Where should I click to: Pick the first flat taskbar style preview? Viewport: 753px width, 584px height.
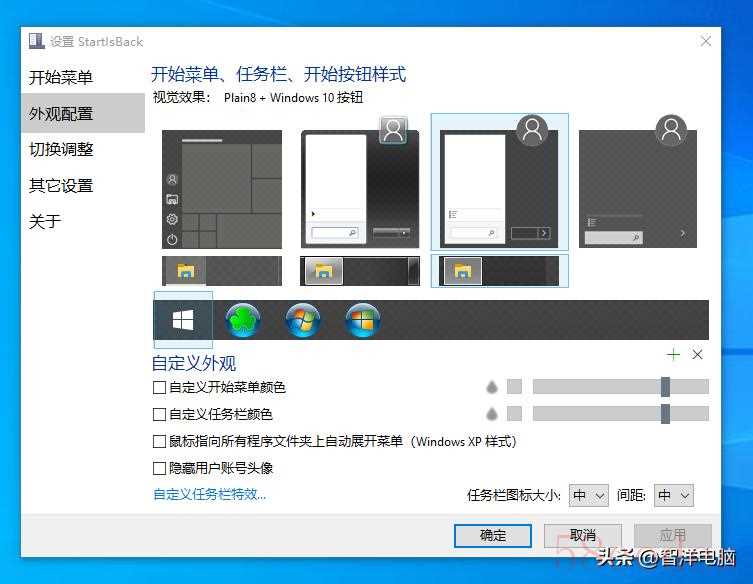tap(222, 271)
